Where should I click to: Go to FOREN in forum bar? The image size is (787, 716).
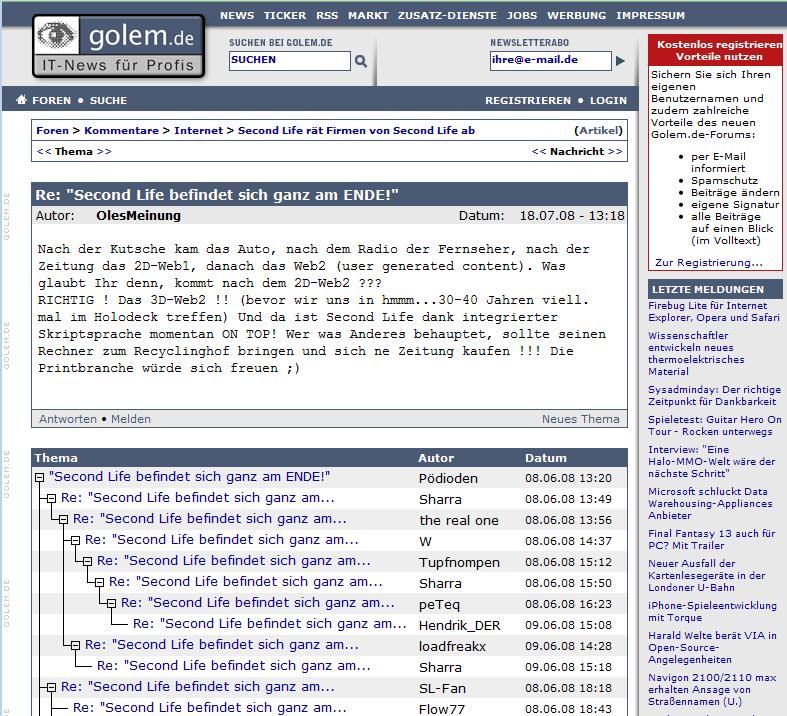tap(51, 100)
